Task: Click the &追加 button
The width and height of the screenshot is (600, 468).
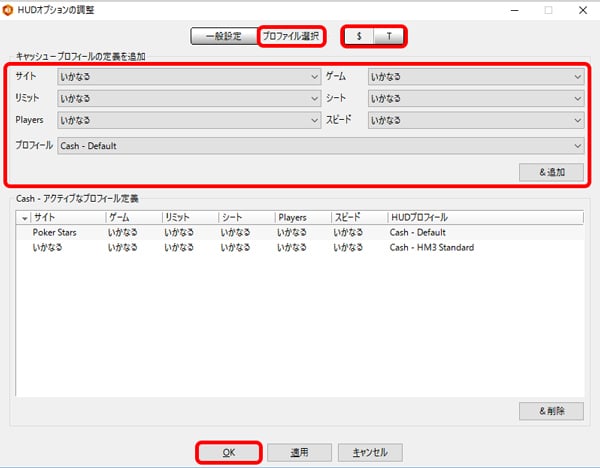Action: (552, 172)
